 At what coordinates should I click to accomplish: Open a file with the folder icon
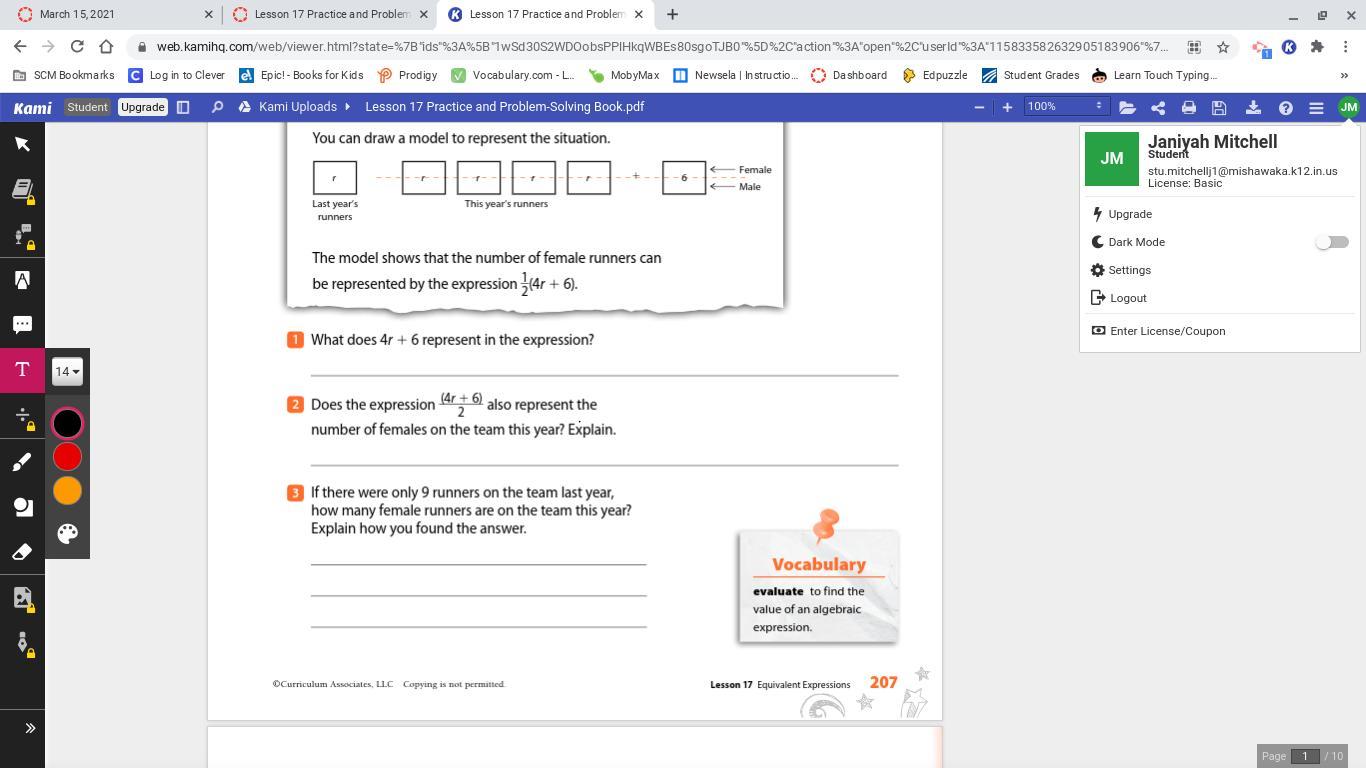1127,107
